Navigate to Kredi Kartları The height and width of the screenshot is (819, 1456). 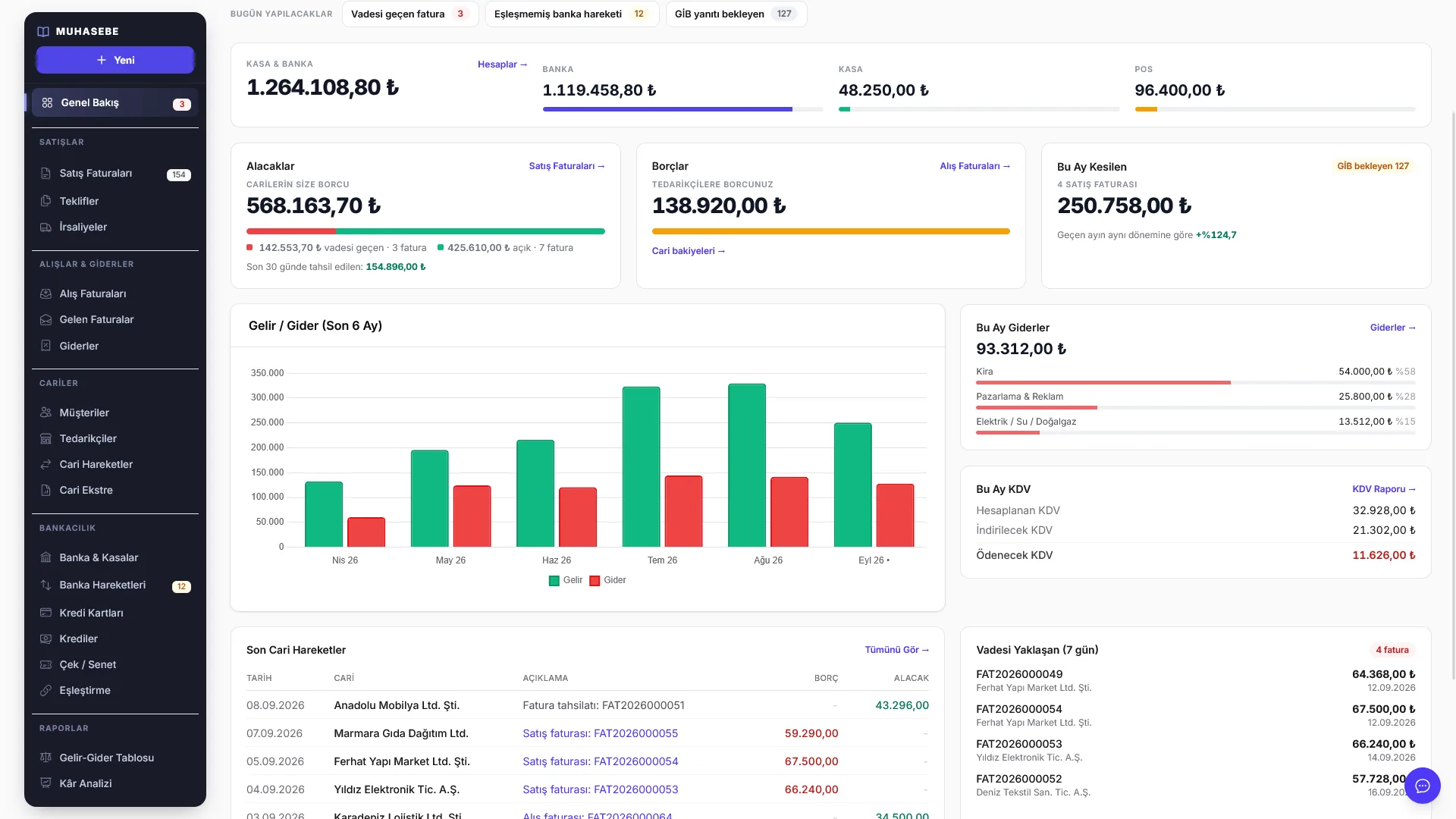point(115,613)
